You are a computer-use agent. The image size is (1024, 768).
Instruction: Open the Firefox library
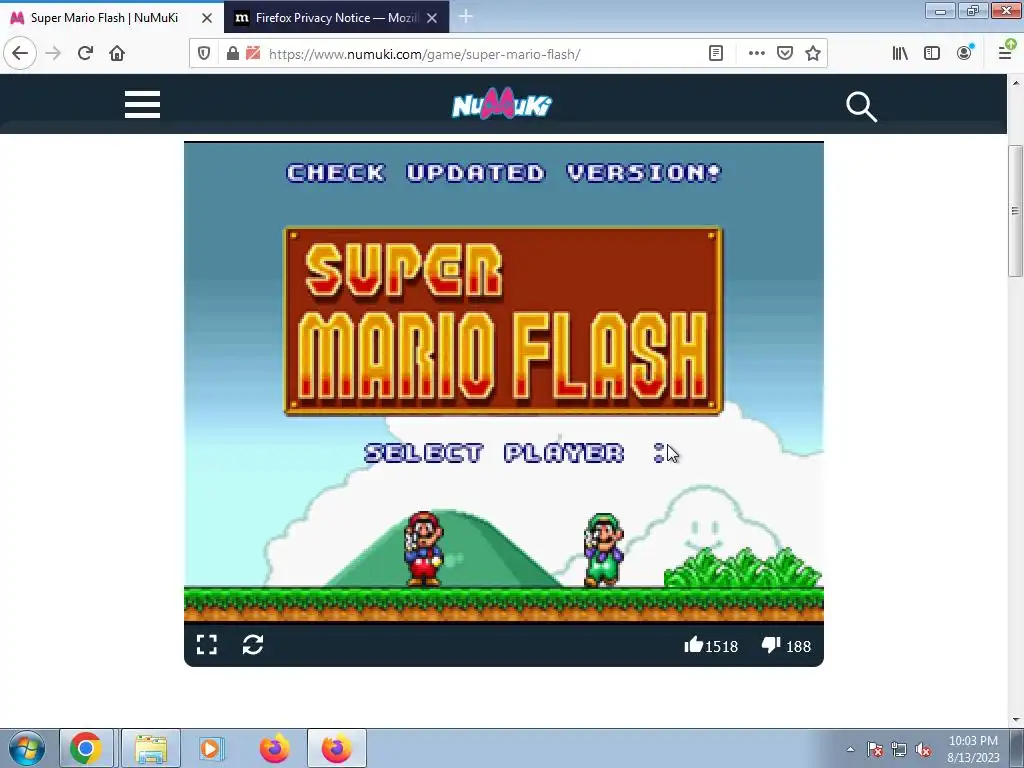(900, 54)
